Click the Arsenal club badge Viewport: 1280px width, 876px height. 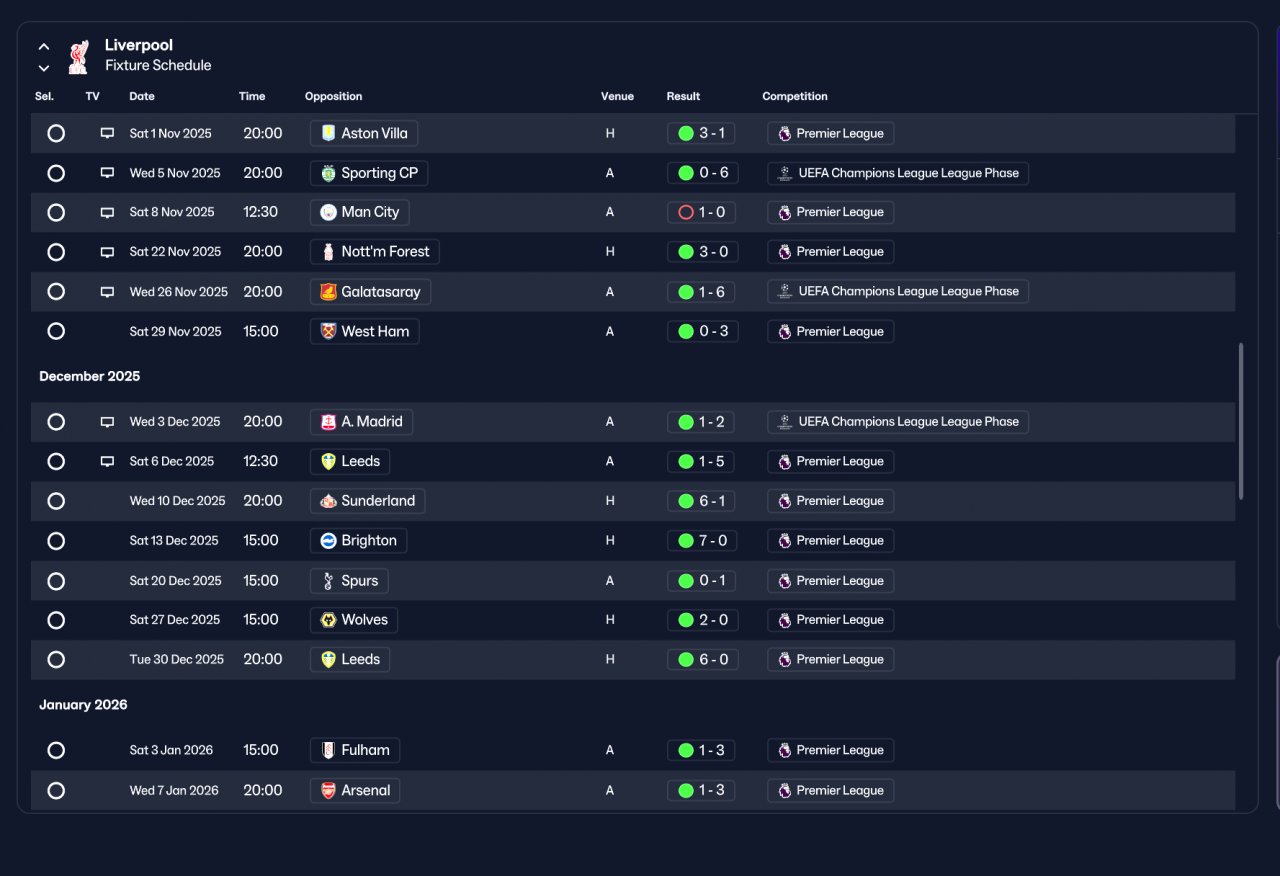coord(328,791)
